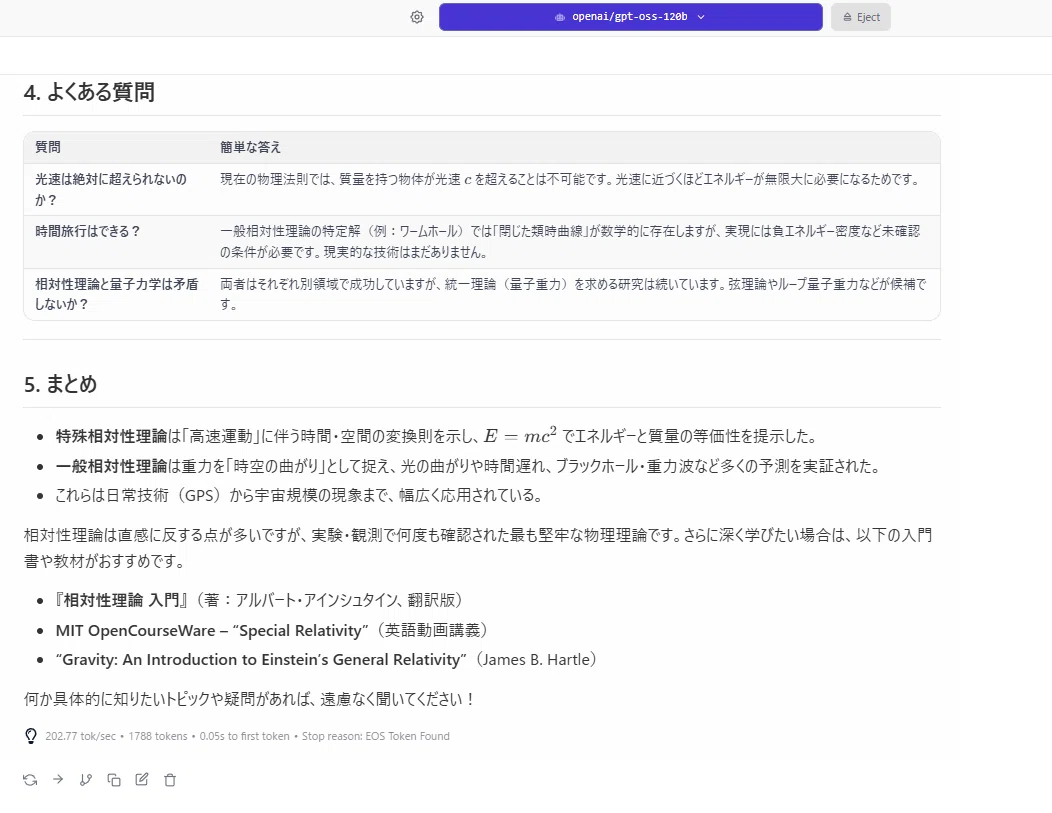Click the heading "4. よくある質問"
1052x813 pixels.
(x=89, y=92)
